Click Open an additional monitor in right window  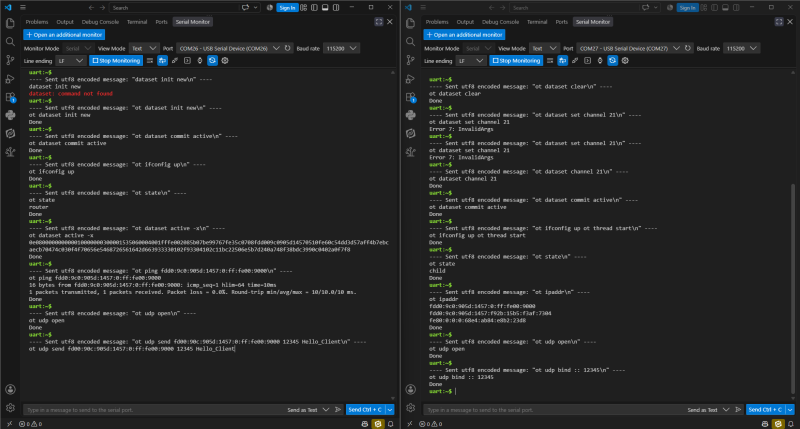click(x=464, y=35)
